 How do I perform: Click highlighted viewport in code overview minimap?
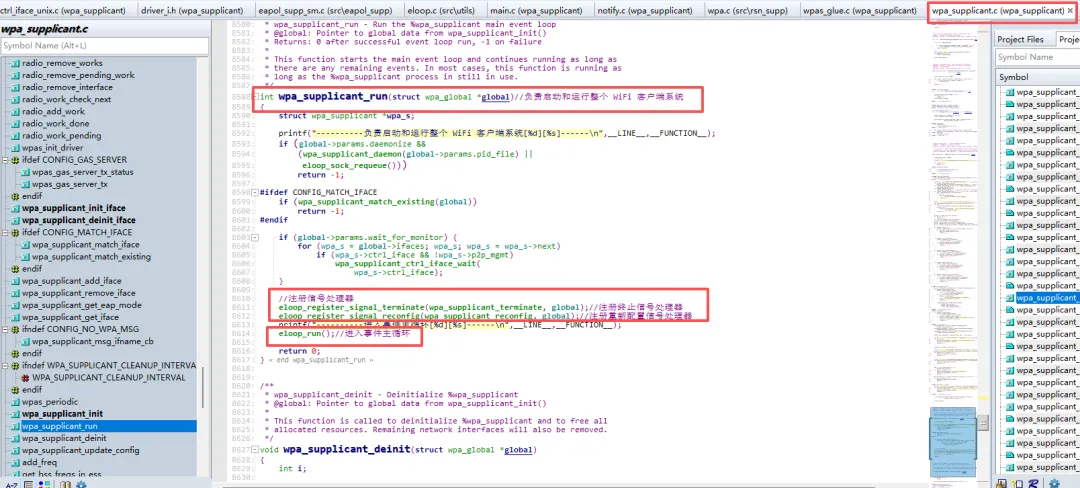(954, 442)
